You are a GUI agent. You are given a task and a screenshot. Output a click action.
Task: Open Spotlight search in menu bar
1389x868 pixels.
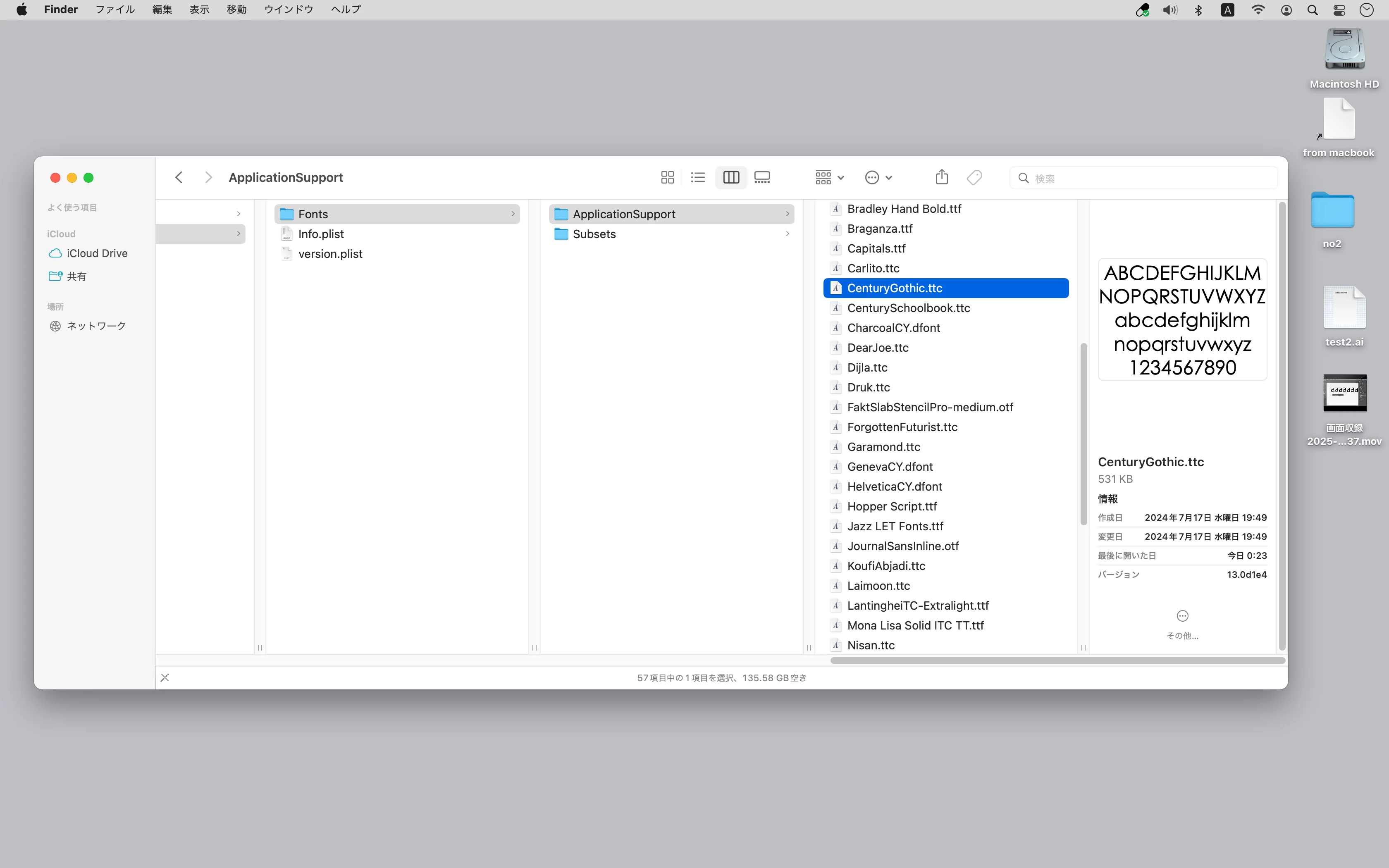coord(1312,10)
